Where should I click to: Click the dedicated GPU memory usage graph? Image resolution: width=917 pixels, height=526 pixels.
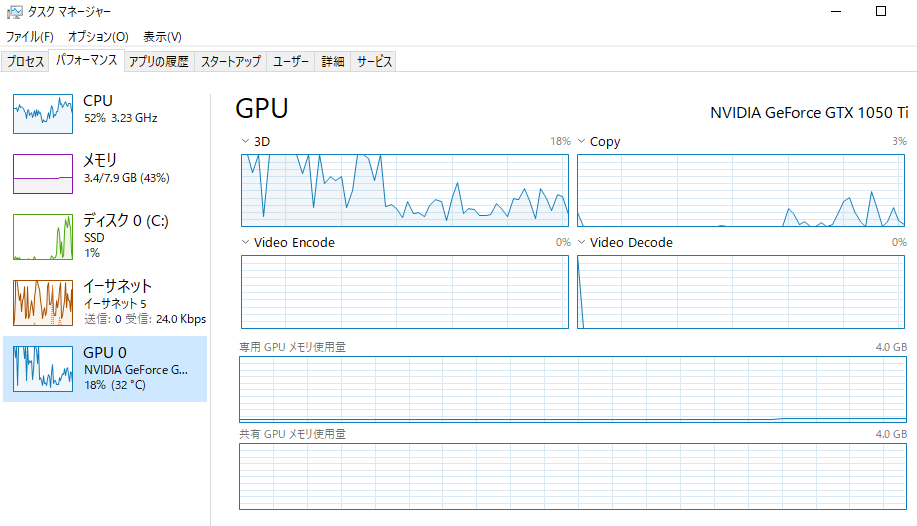pyautogui.click(x=573, y=389)
